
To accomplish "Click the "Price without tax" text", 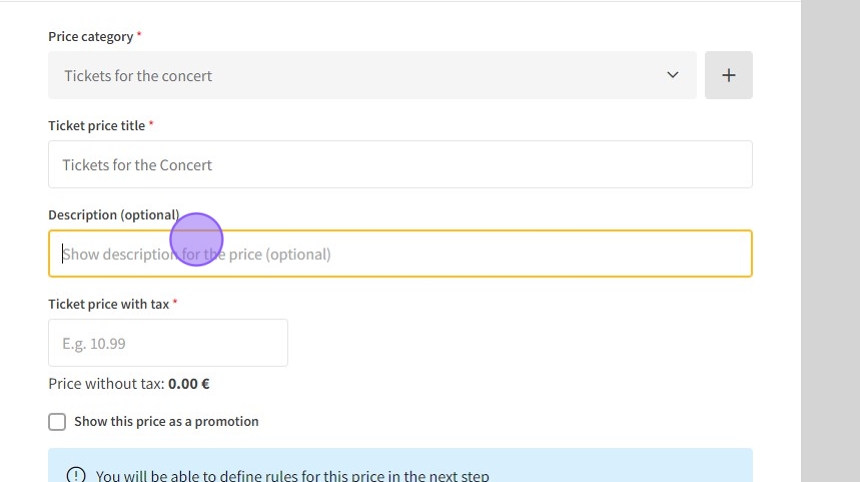I will pos(105,384).
